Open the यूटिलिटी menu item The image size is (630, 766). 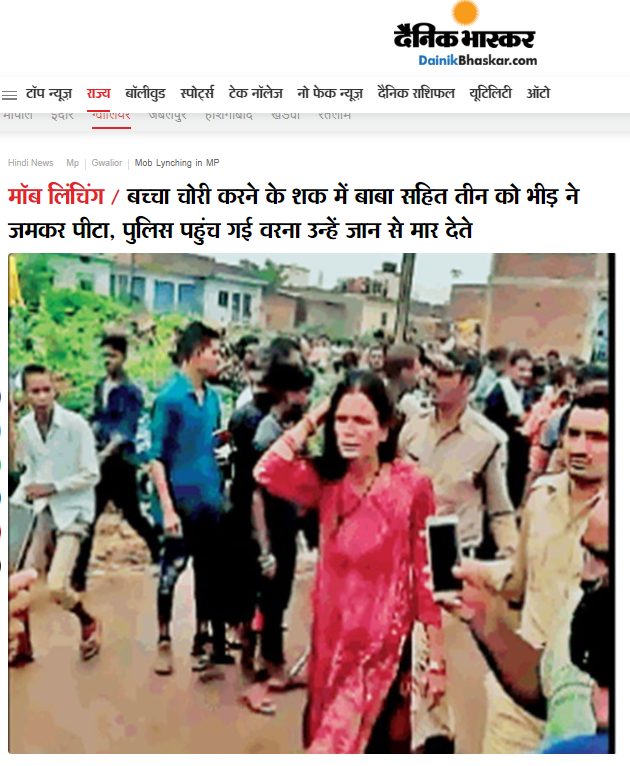tap(490, 93)
